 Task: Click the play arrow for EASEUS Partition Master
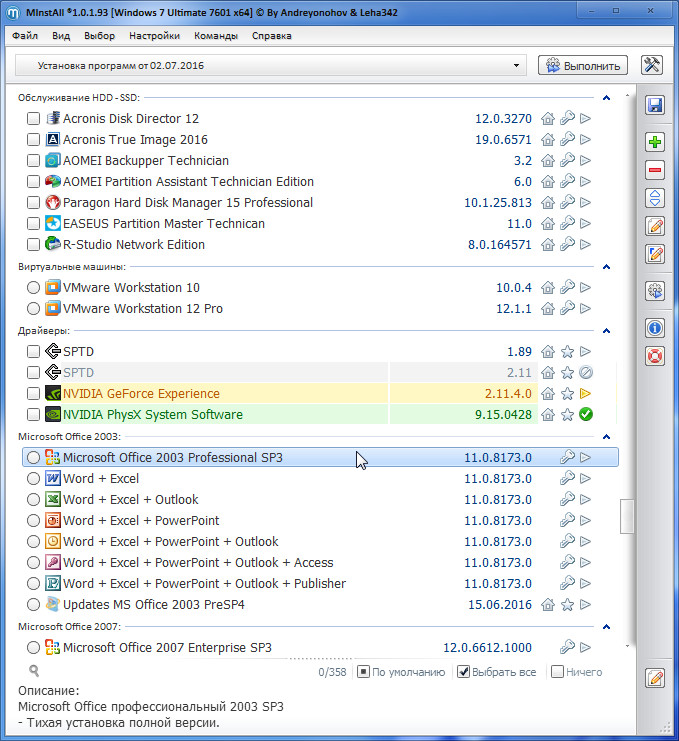(585, 223)
